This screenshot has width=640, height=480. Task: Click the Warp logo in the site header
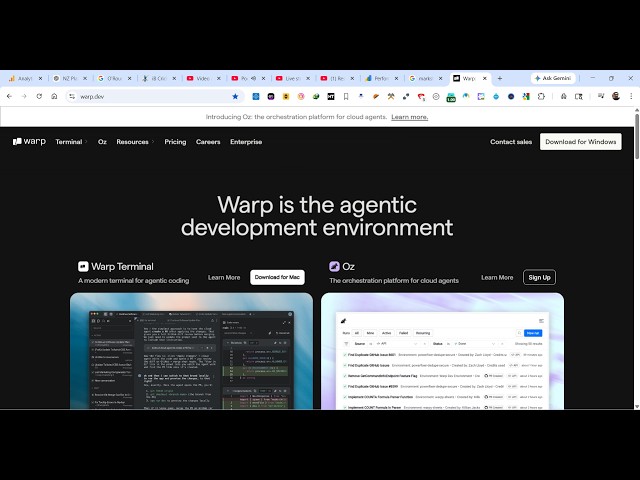pos(29,142)
